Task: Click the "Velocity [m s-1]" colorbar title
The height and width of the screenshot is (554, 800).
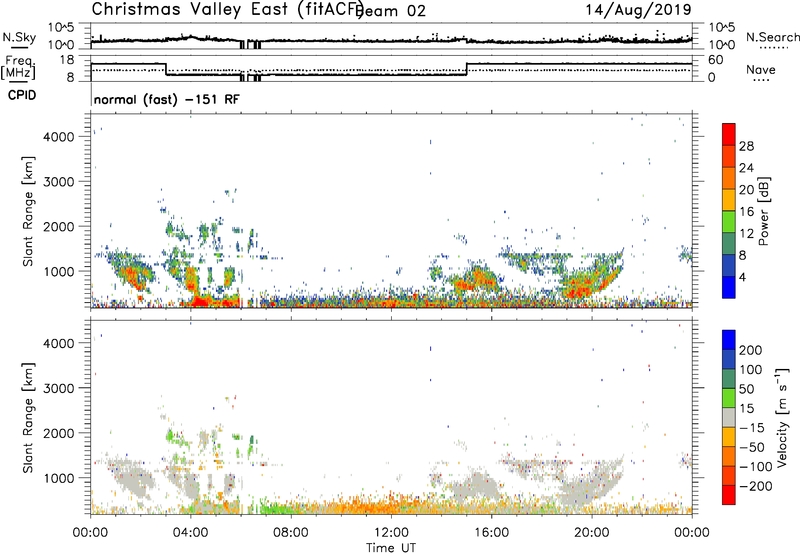Action: (x=782, y=417)
